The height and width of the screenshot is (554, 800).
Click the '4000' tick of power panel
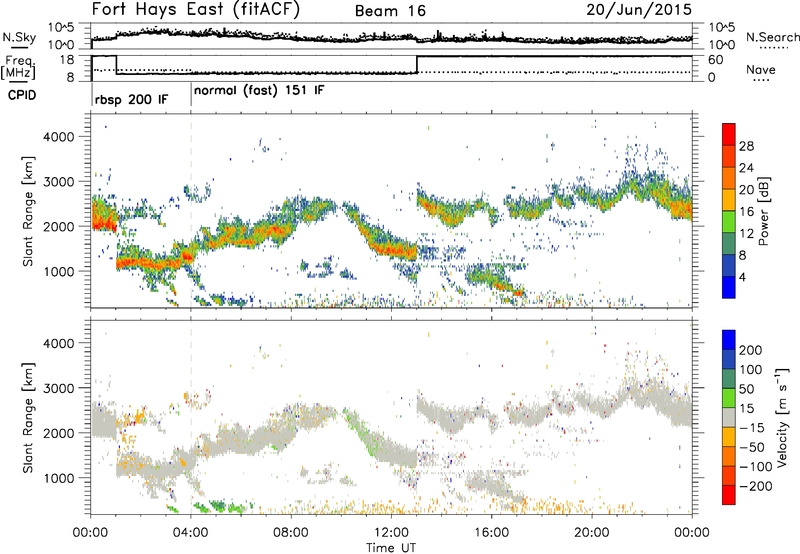(58, 137)
